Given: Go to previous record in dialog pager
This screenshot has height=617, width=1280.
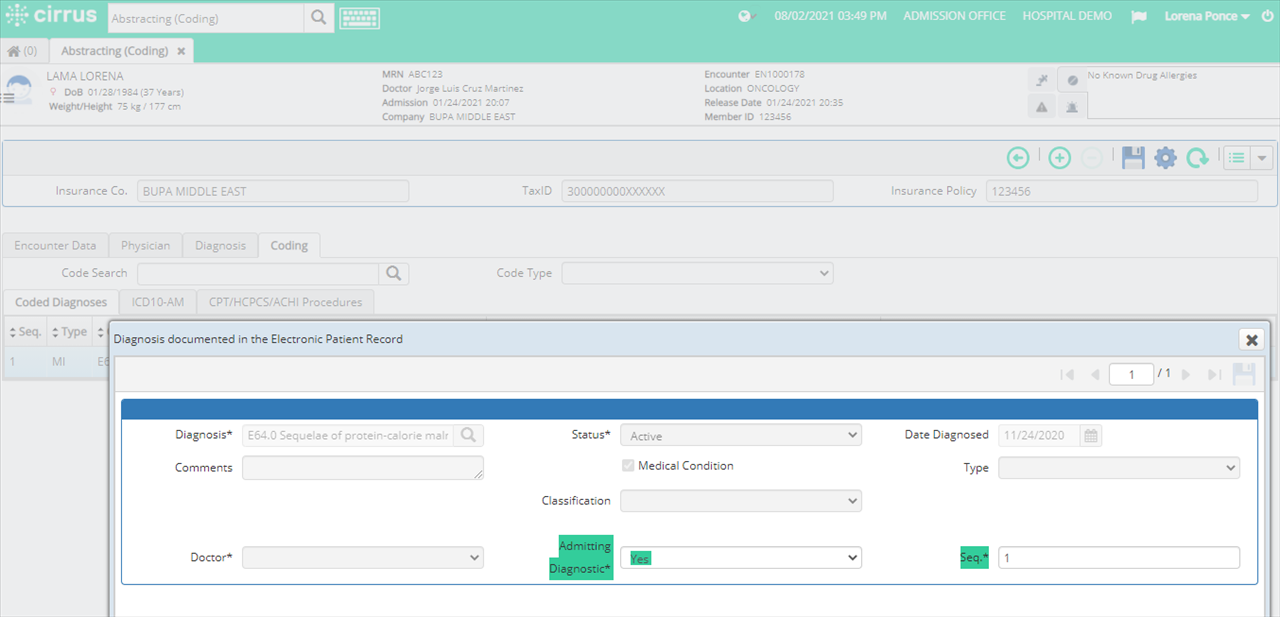Looking at the screenshot, I should click(1095, 374).
